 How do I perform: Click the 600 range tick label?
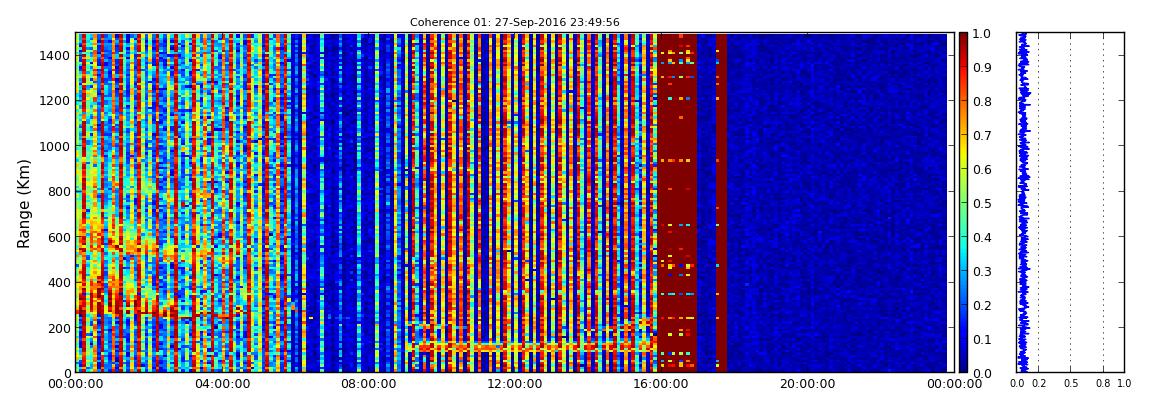(x=60, y=237)
